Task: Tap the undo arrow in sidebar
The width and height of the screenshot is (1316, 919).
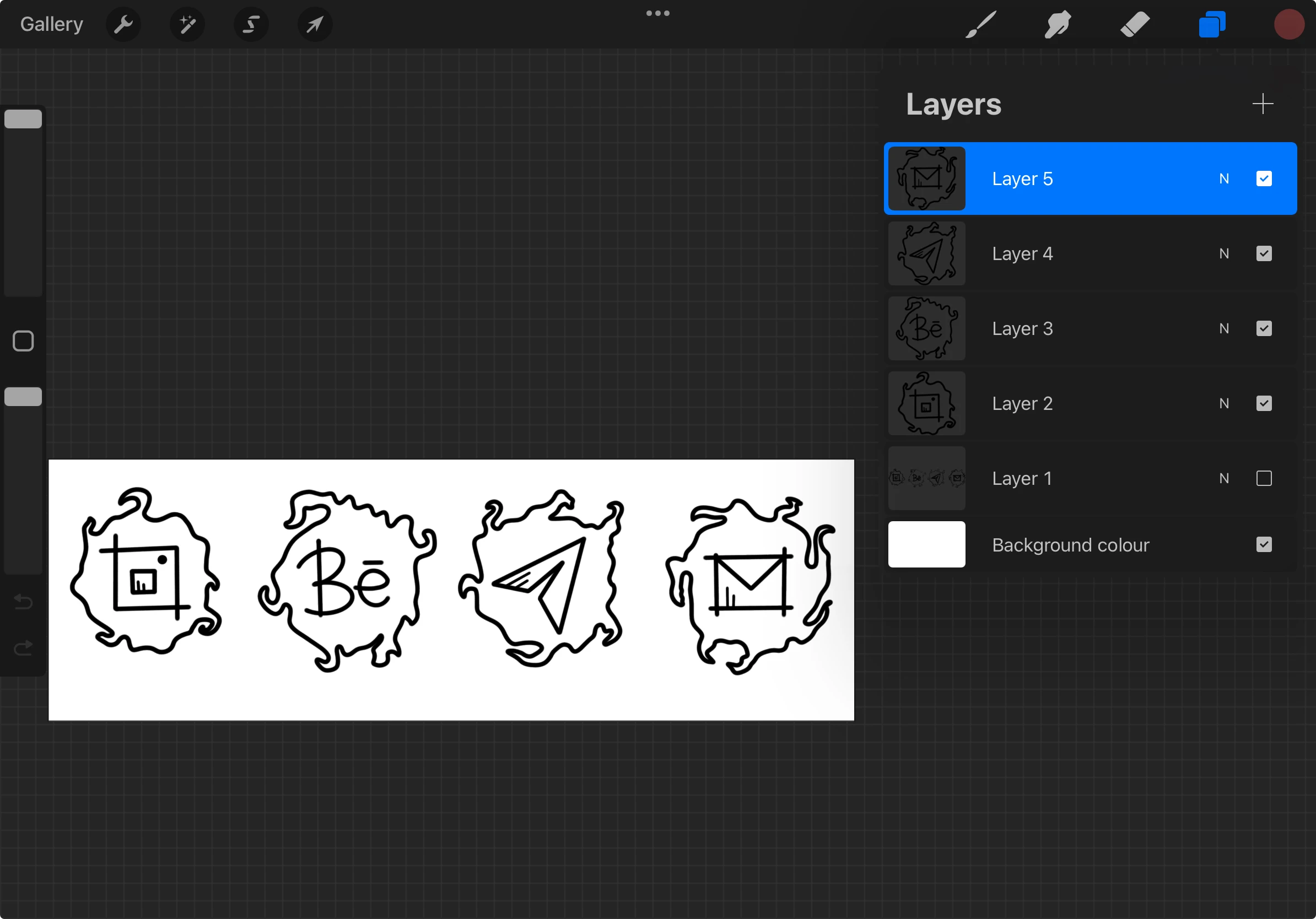Action: point(23,602)
